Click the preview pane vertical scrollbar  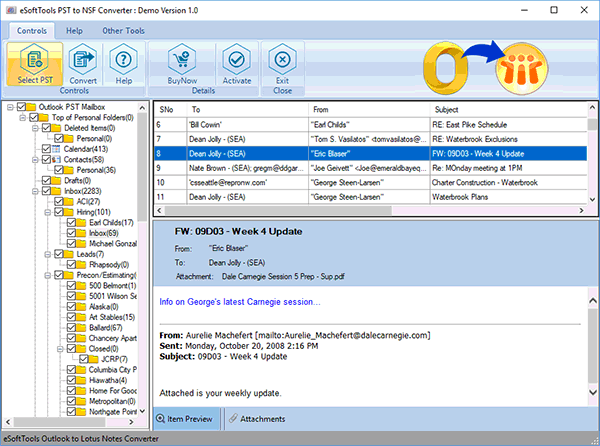592,344
